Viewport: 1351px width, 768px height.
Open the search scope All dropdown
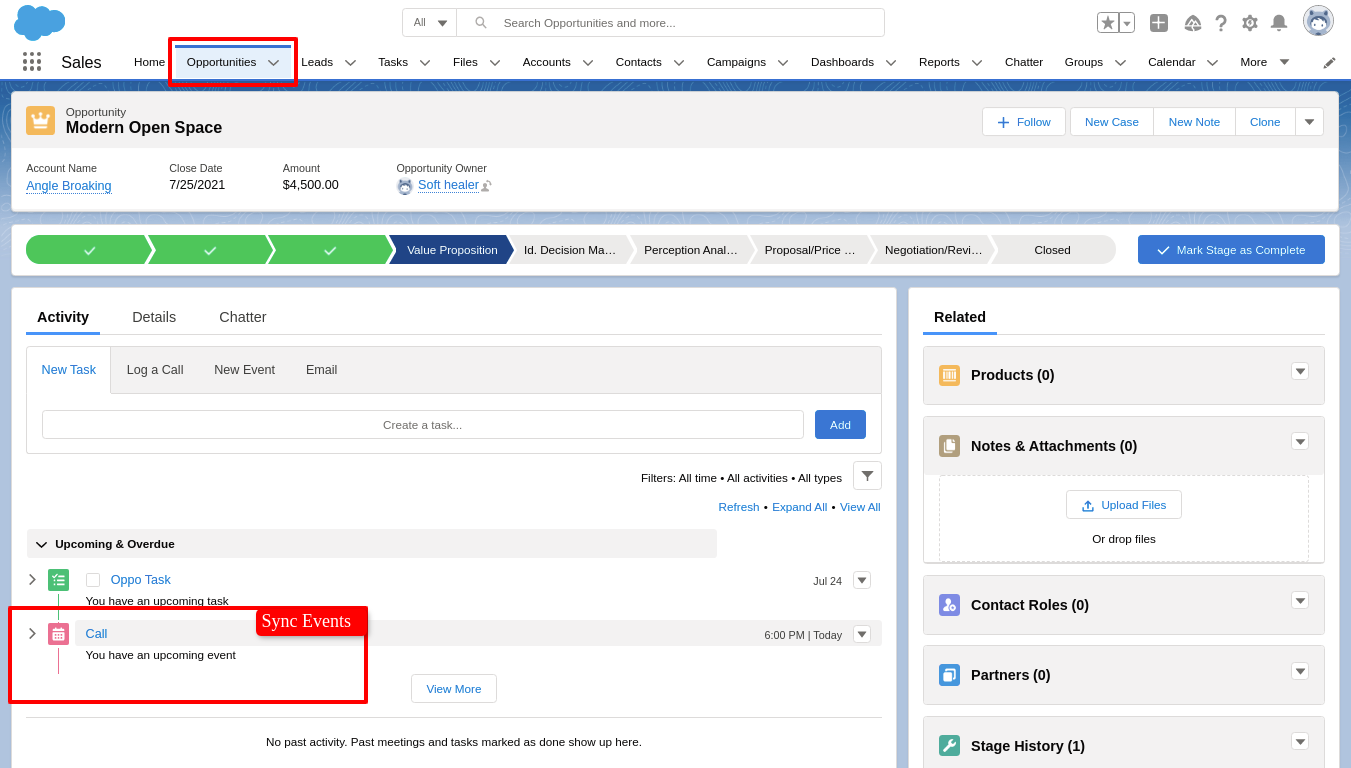click(x=430, y=22)
